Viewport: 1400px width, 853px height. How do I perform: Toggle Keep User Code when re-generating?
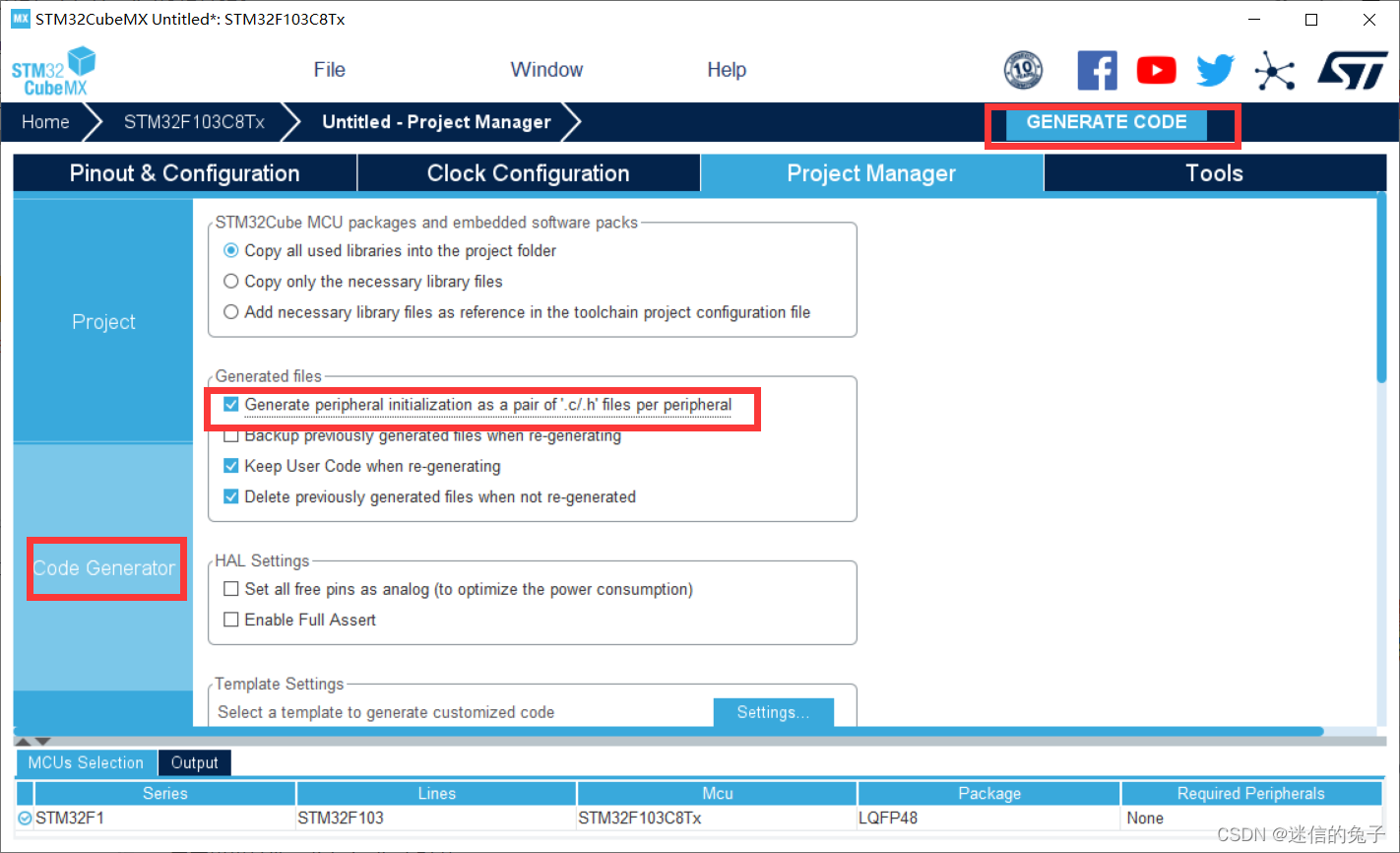pos(230,466)
